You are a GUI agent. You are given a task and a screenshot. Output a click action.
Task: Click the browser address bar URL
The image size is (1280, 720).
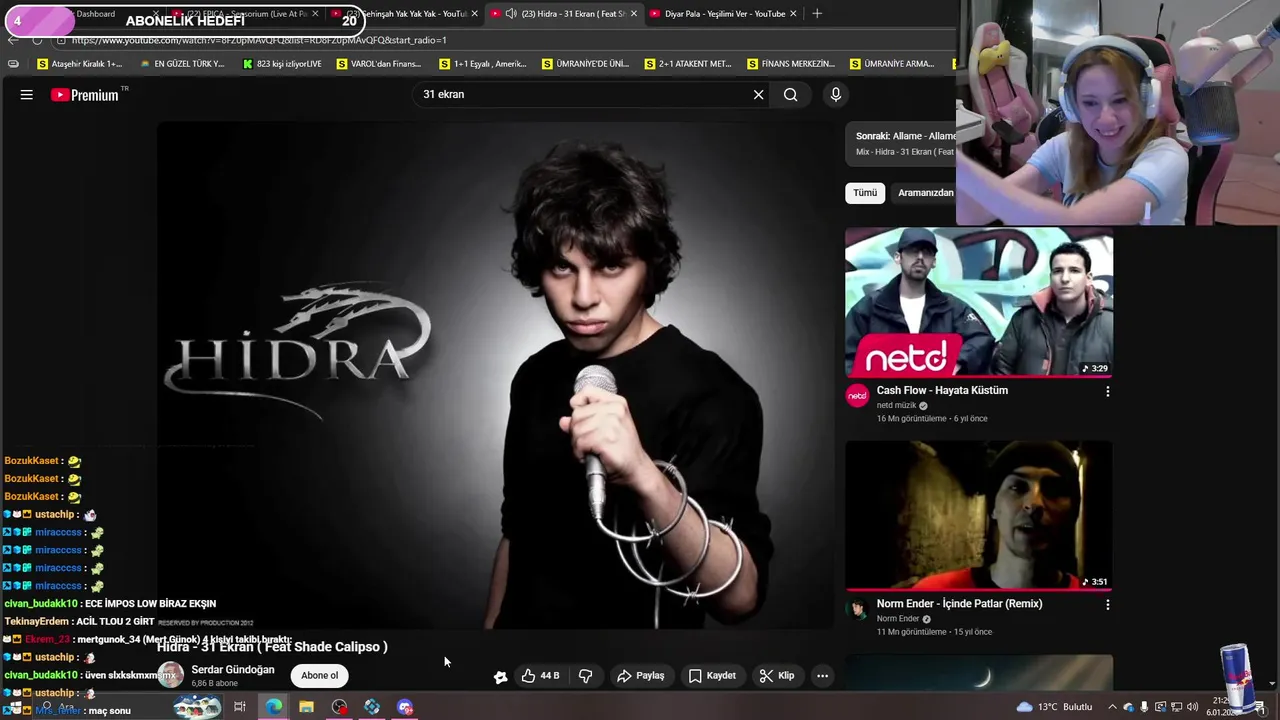point(259,40)
